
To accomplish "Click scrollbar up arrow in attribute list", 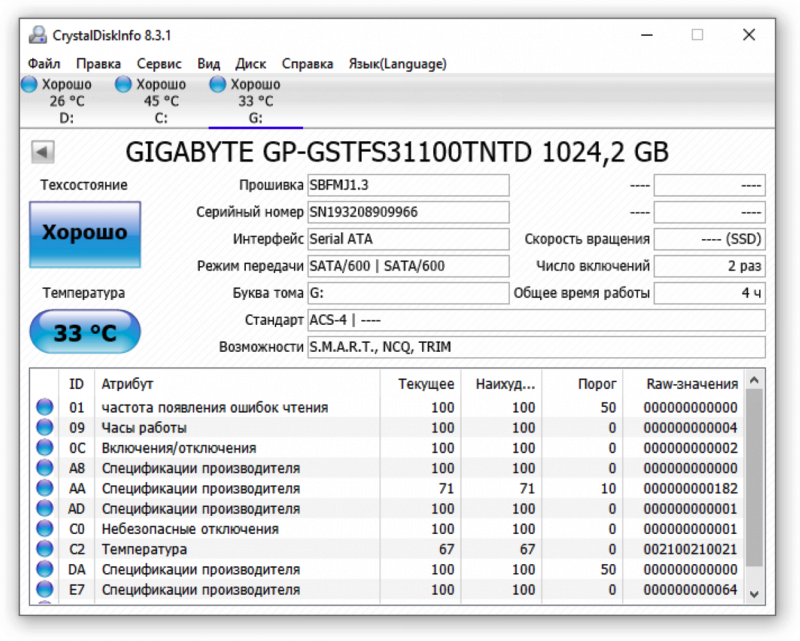I will coord(754,380).
